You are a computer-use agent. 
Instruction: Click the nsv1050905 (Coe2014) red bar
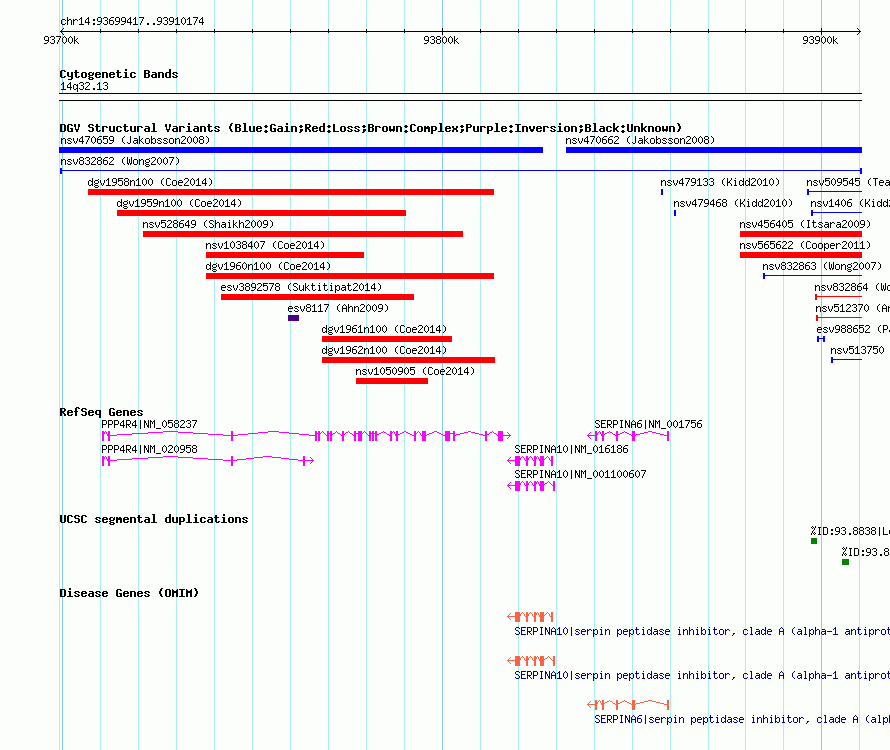(x=392, y=381)
